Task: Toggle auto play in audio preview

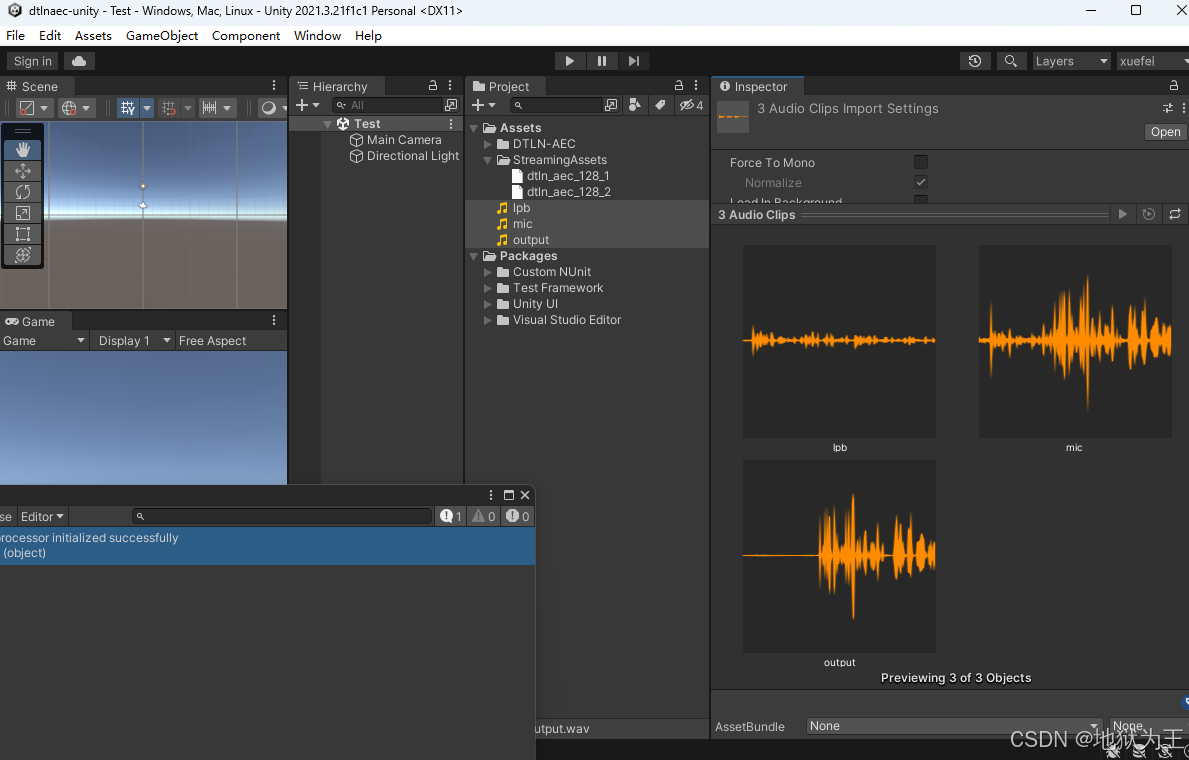Action: pos(1149,215)
